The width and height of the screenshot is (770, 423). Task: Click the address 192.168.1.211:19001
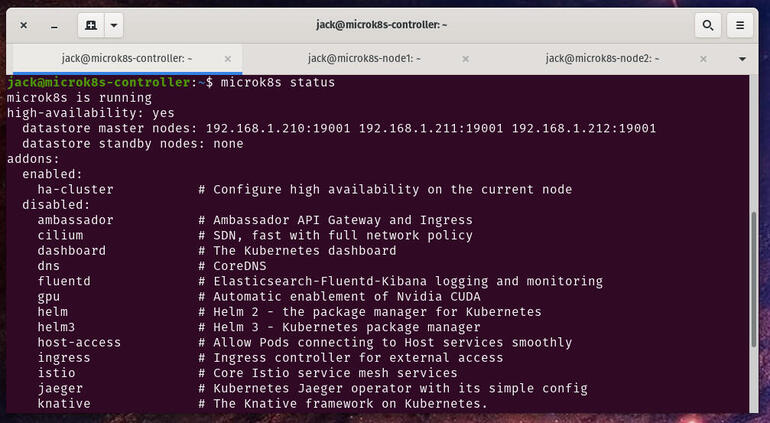click(431, 128)
